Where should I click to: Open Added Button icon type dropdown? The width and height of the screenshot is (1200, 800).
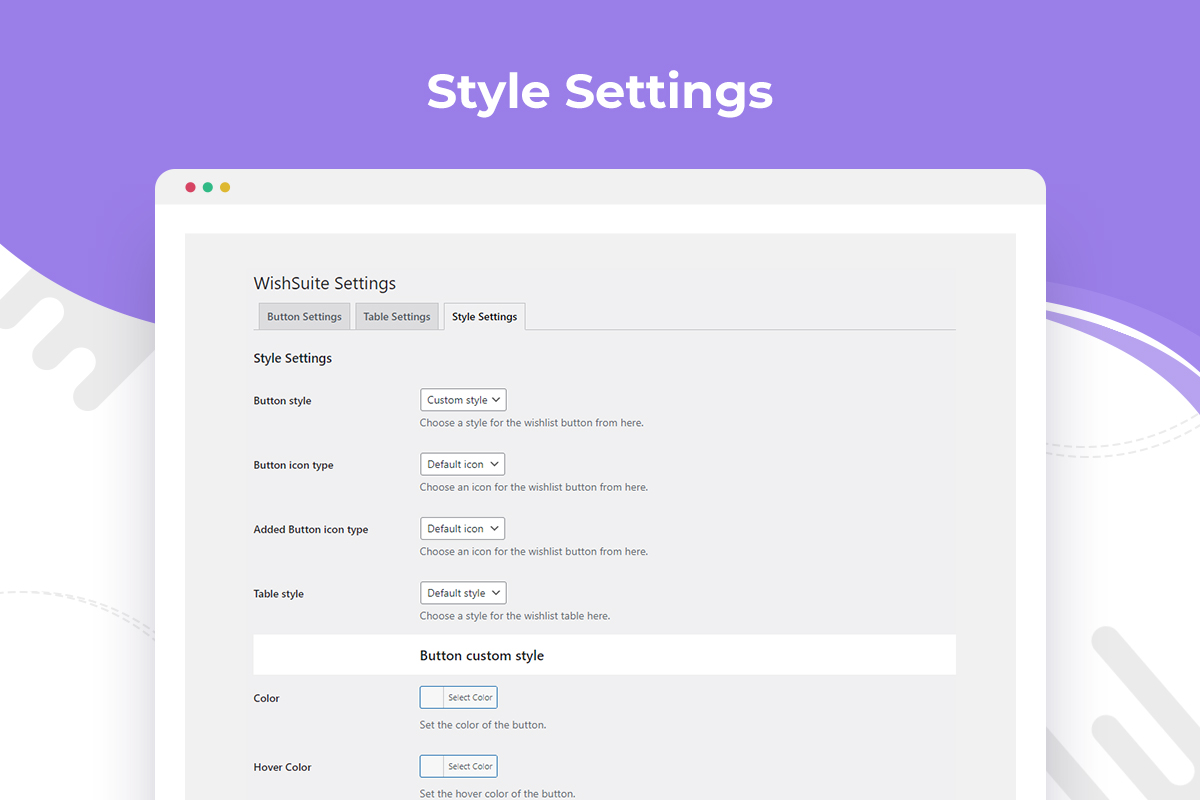[x=462, y=529]
